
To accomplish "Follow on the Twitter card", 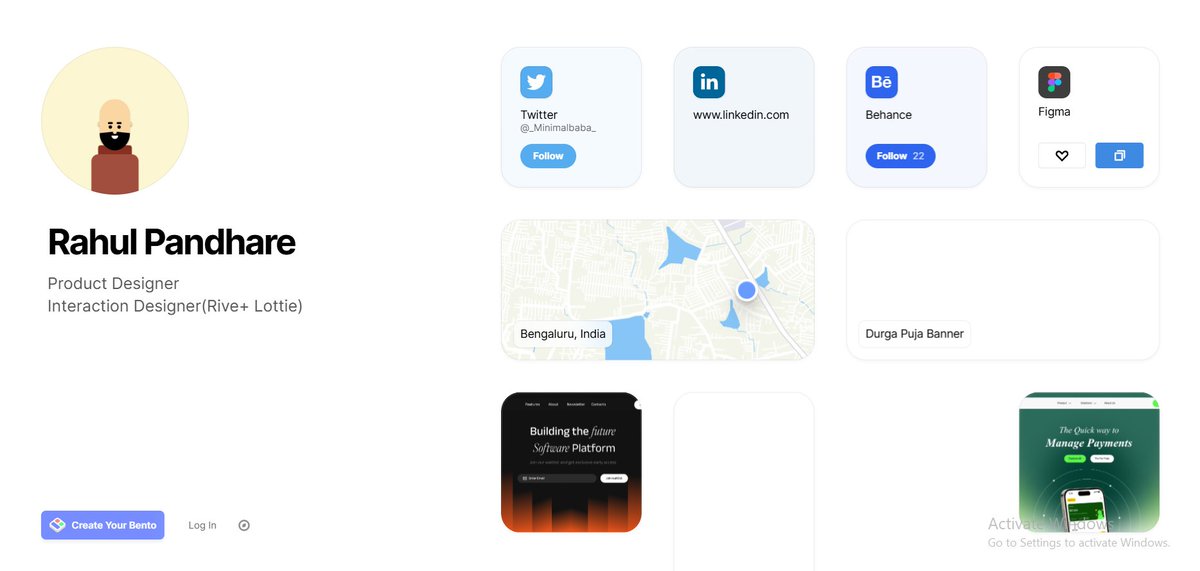I will coord(548,156).
